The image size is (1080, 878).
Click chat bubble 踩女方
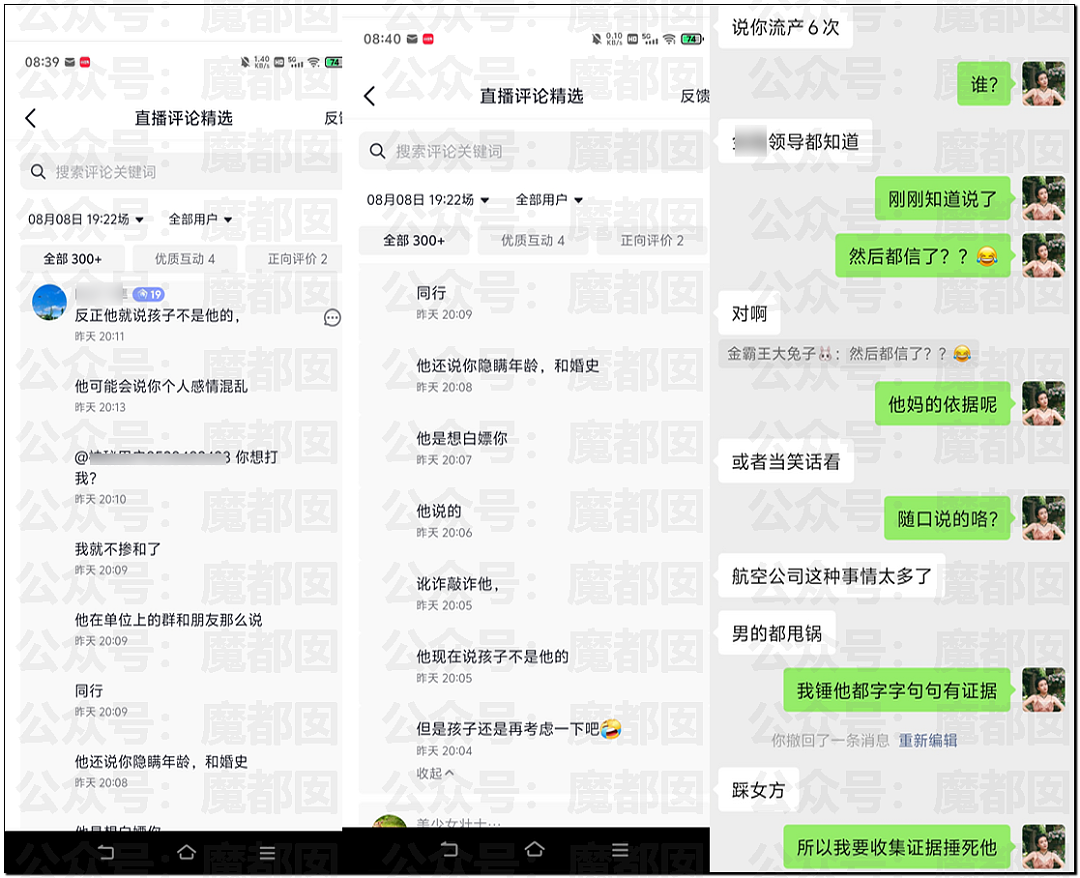[758, 790]
